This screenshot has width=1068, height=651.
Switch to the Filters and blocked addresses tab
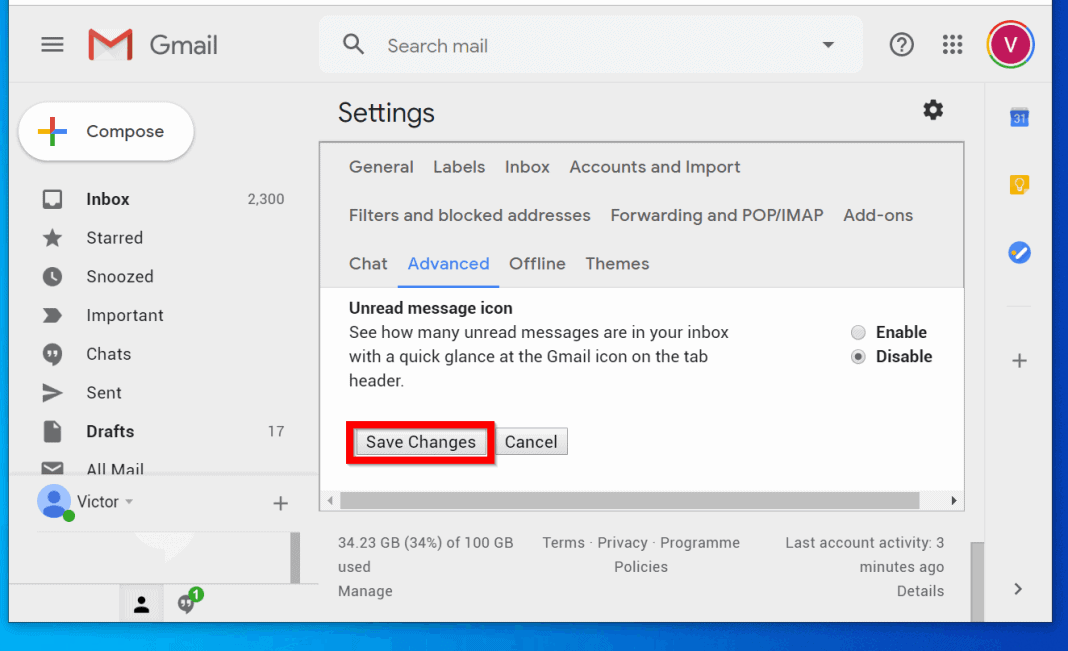(x=469, y=215)
